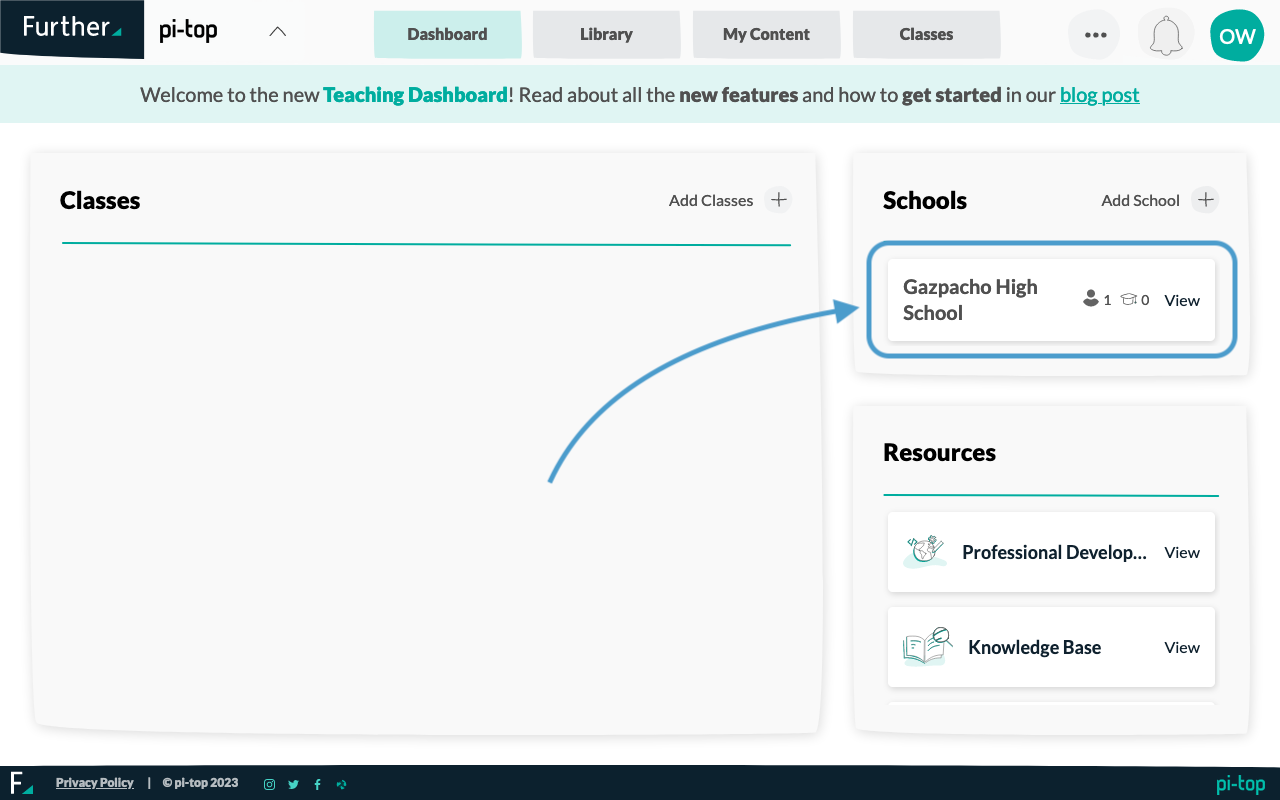Open the Instagram link in the footer
The width and height of the screenshot is (1280, 800).
tap(269, 784)
